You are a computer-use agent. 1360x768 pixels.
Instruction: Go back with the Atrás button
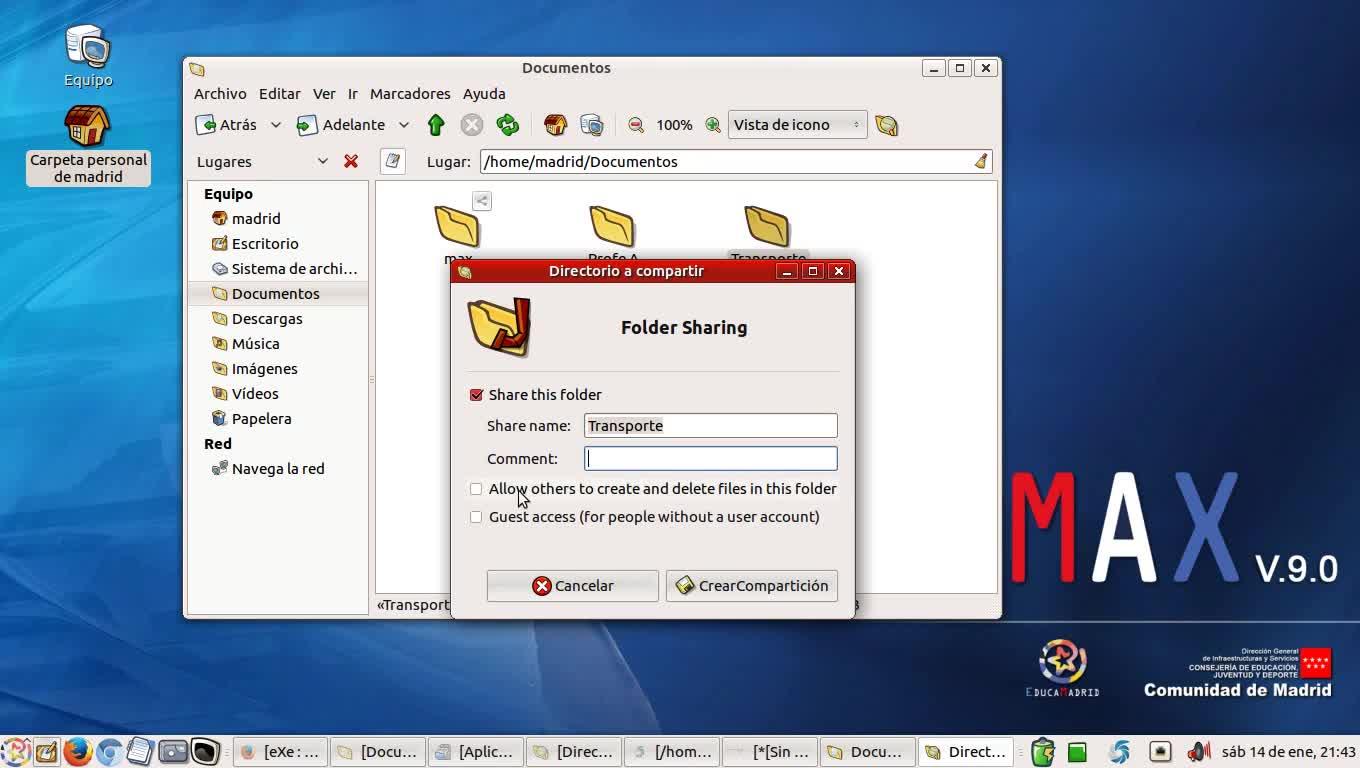pos(227,125)
